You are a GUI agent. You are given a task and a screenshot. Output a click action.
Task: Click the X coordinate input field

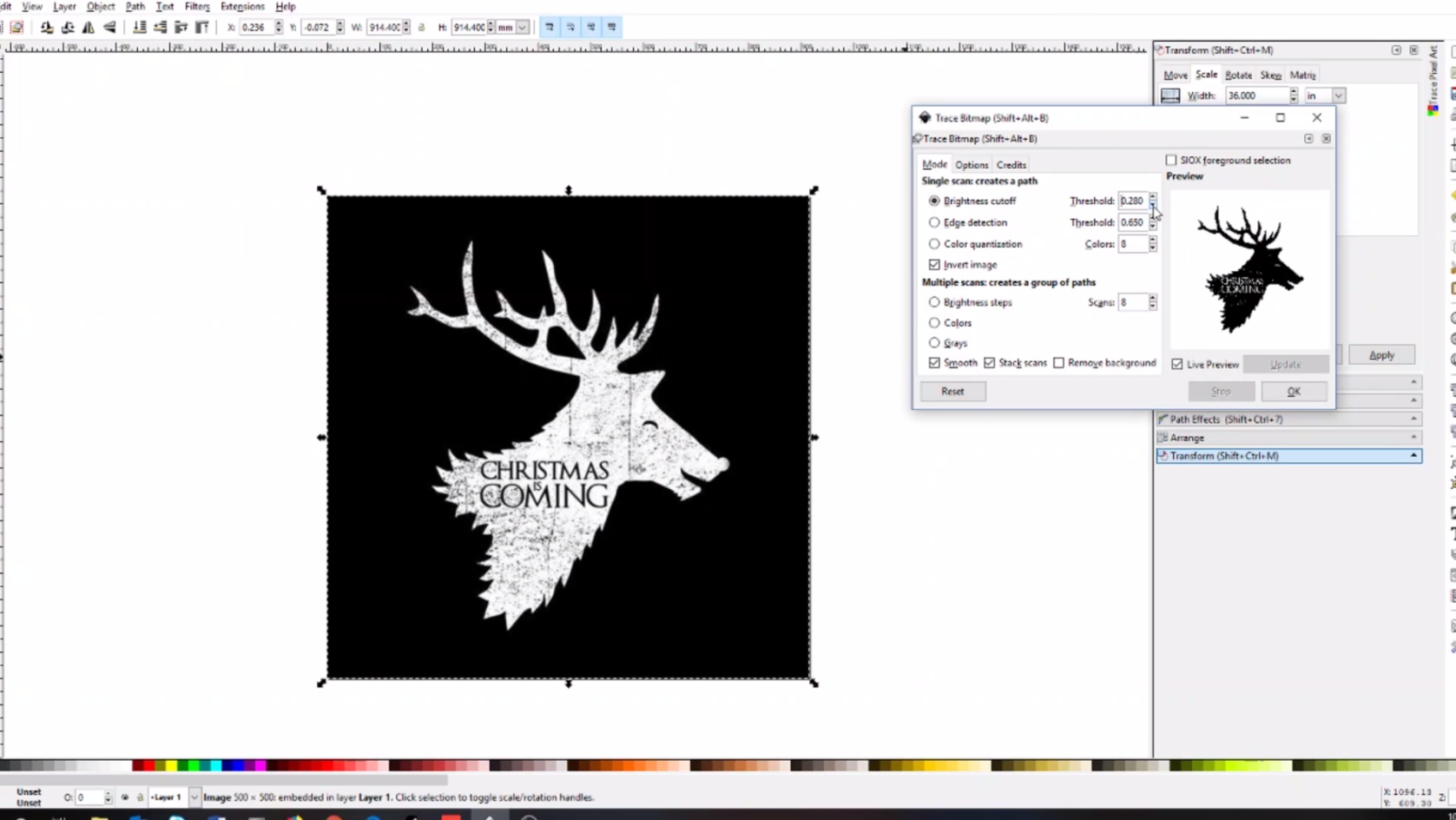256,27
